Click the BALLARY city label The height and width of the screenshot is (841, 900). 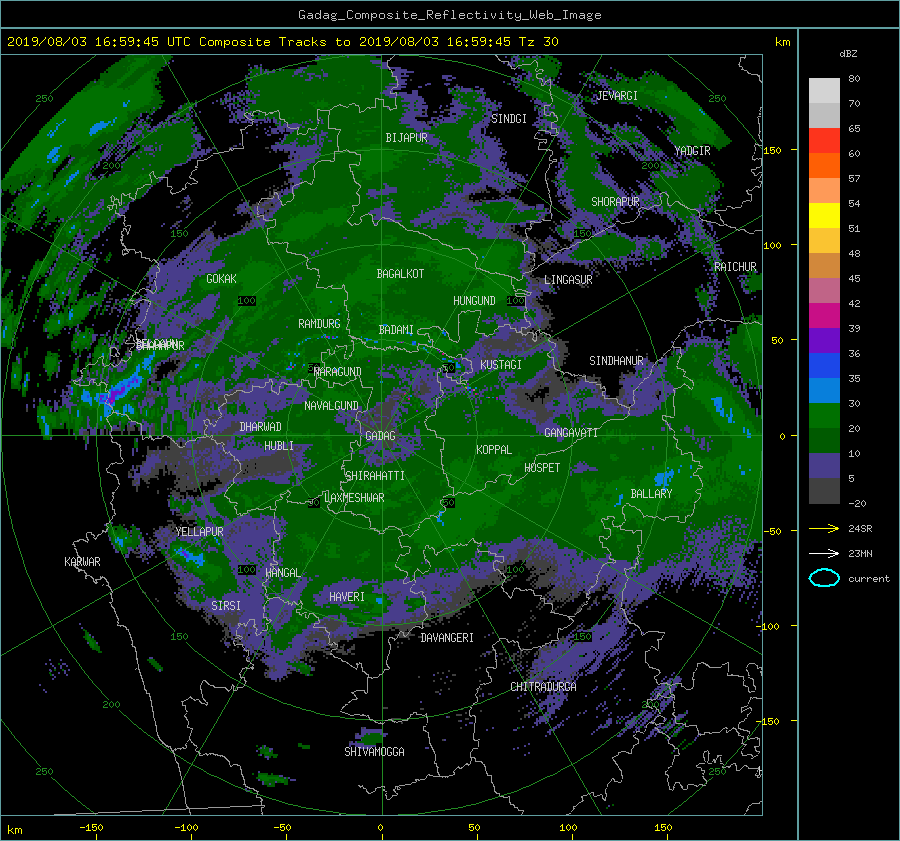(651, 494)
